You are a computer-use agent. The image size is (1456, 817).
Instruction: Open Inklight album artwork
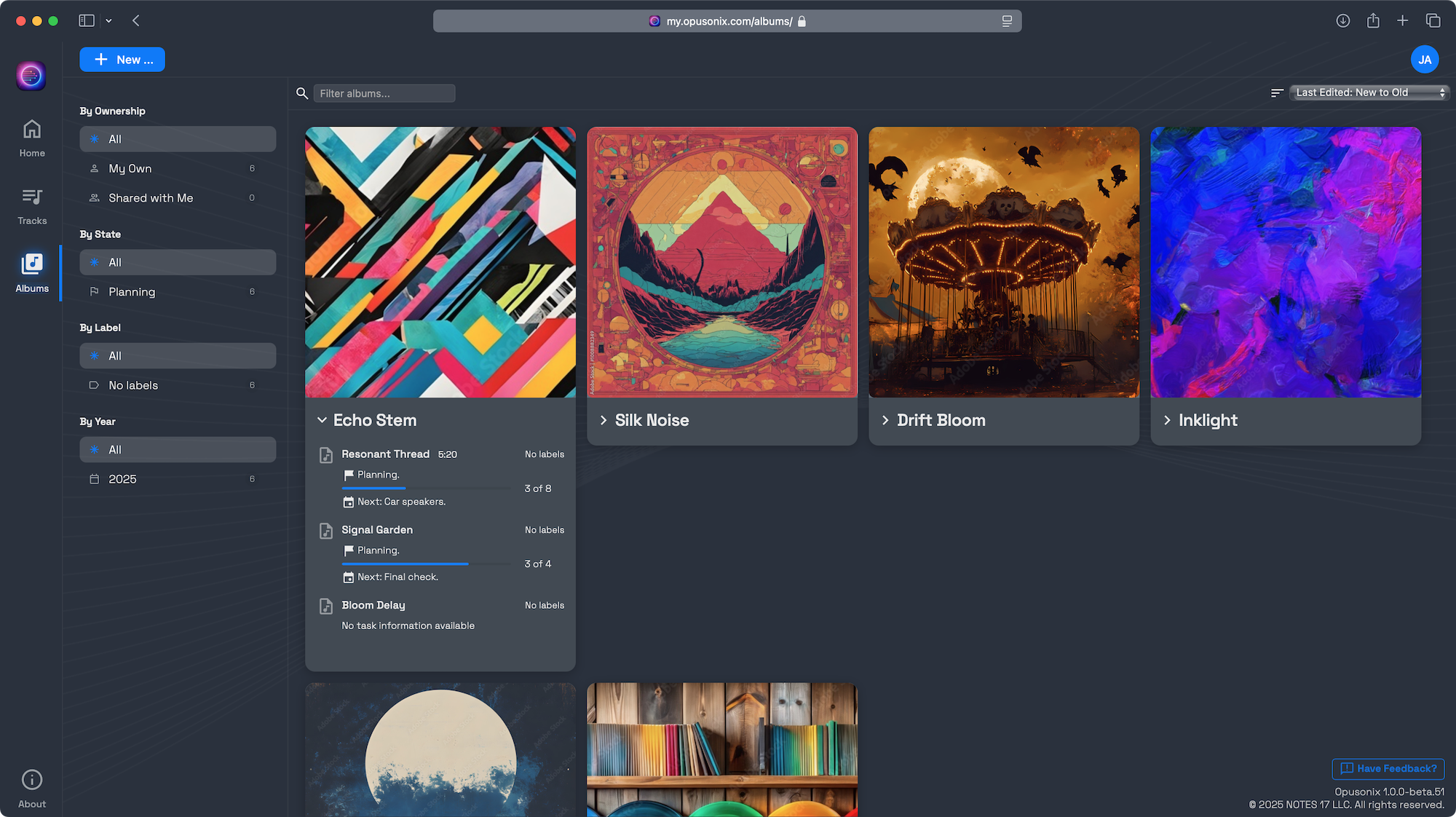pos(1286,262)
